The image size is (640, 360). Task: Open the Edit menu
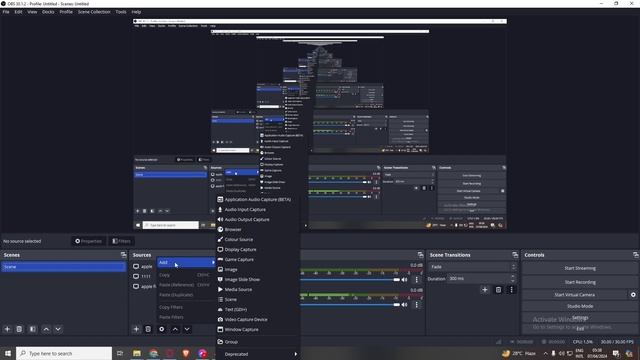tap(18, 12)
